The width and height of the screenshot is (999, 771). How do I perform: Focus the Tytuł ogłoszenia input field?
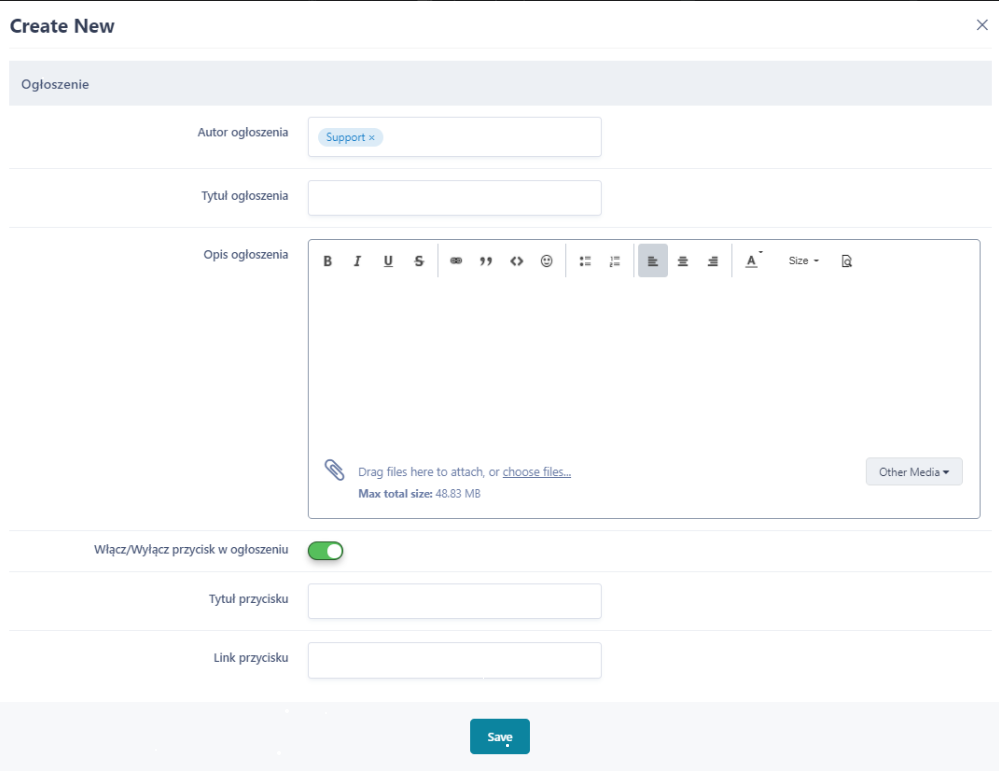454,198
